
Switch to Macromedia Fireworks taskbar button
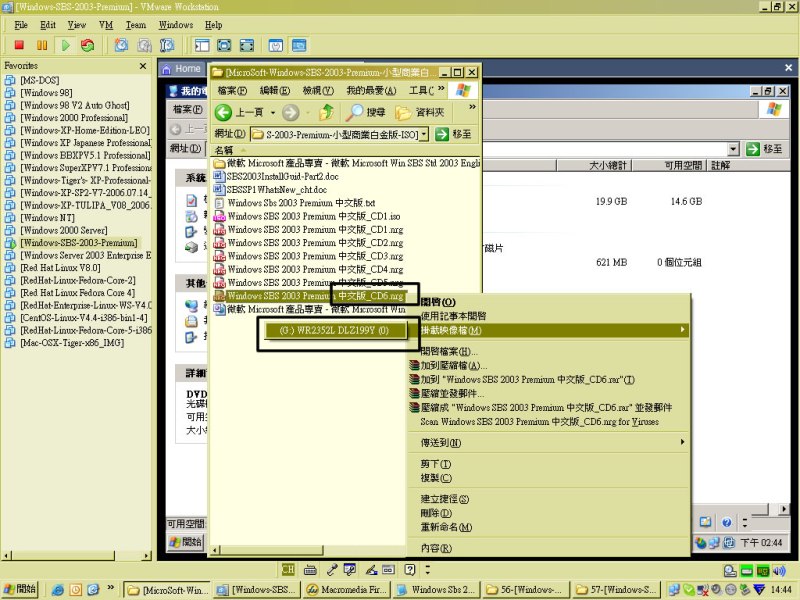pyautogui.click(x=347, y=590)
